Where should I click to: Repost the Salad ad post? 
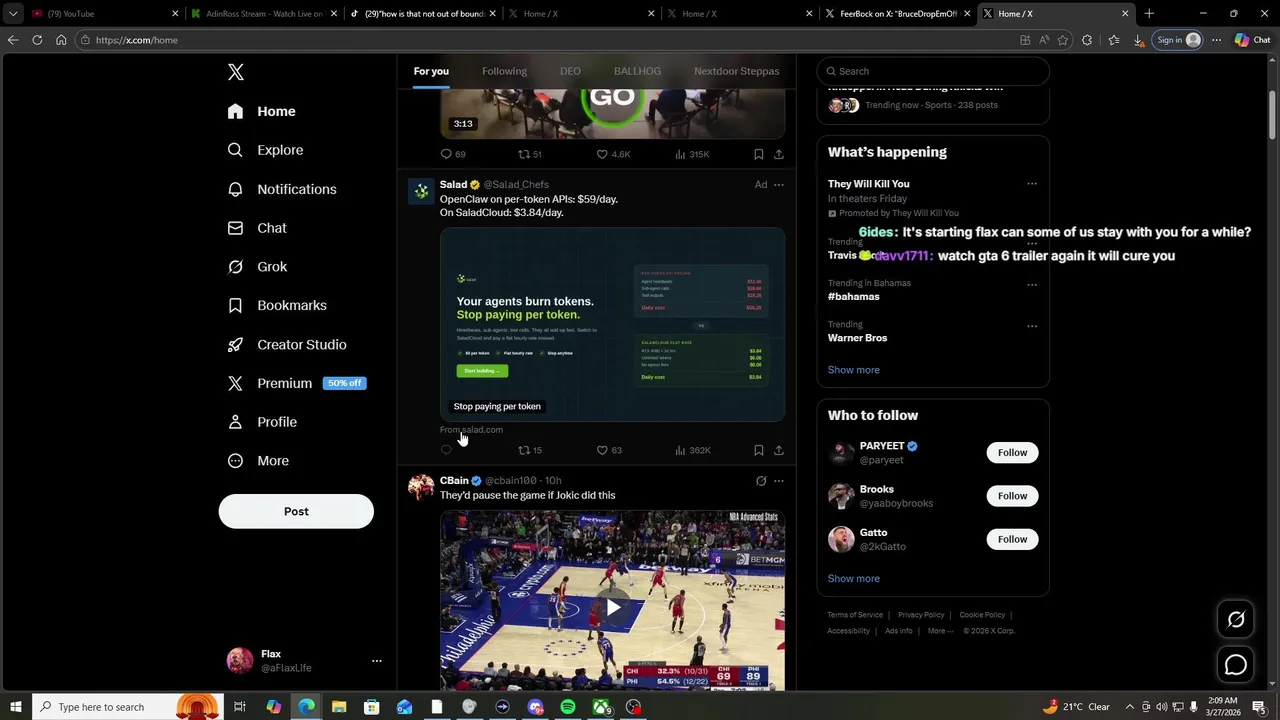coord(529,450)
